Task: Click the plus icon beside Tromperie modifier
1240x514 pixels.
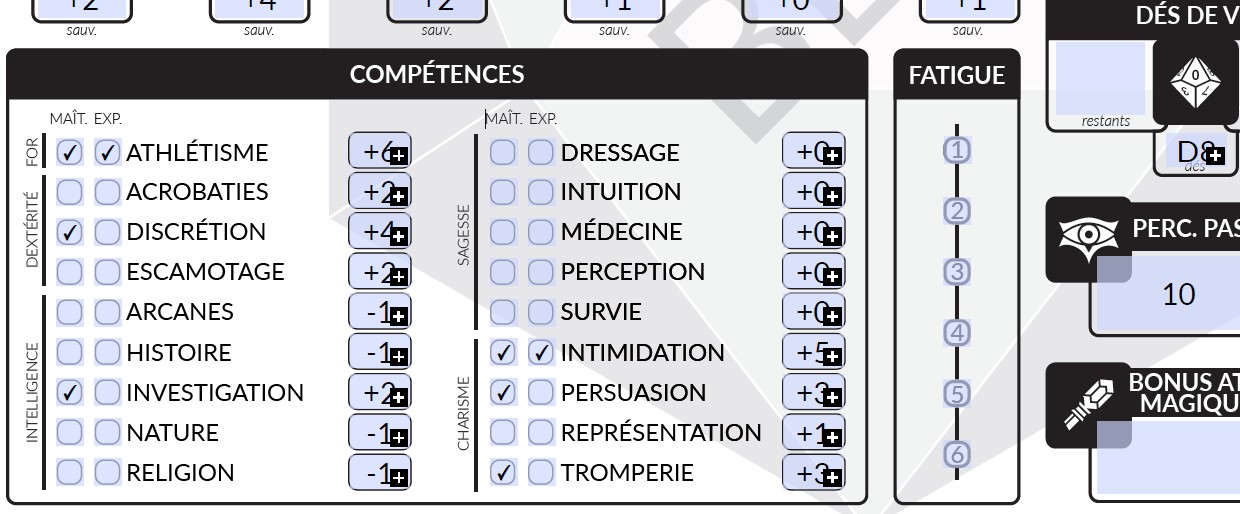Action: (x=832, y=477)
